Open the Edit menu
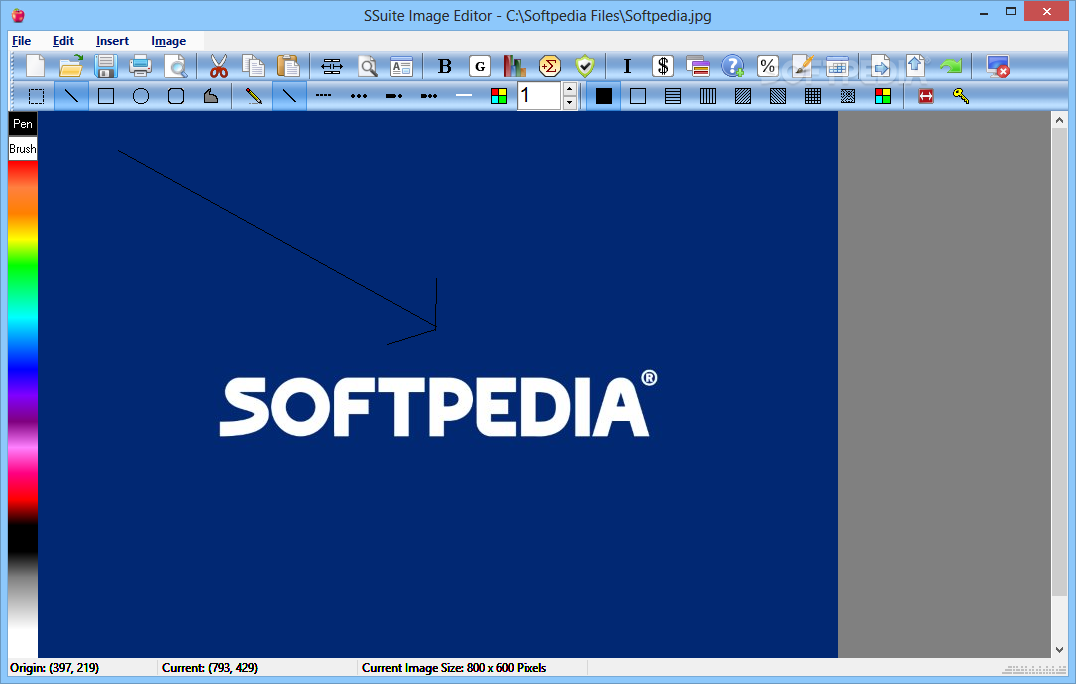 coord(63,41)
